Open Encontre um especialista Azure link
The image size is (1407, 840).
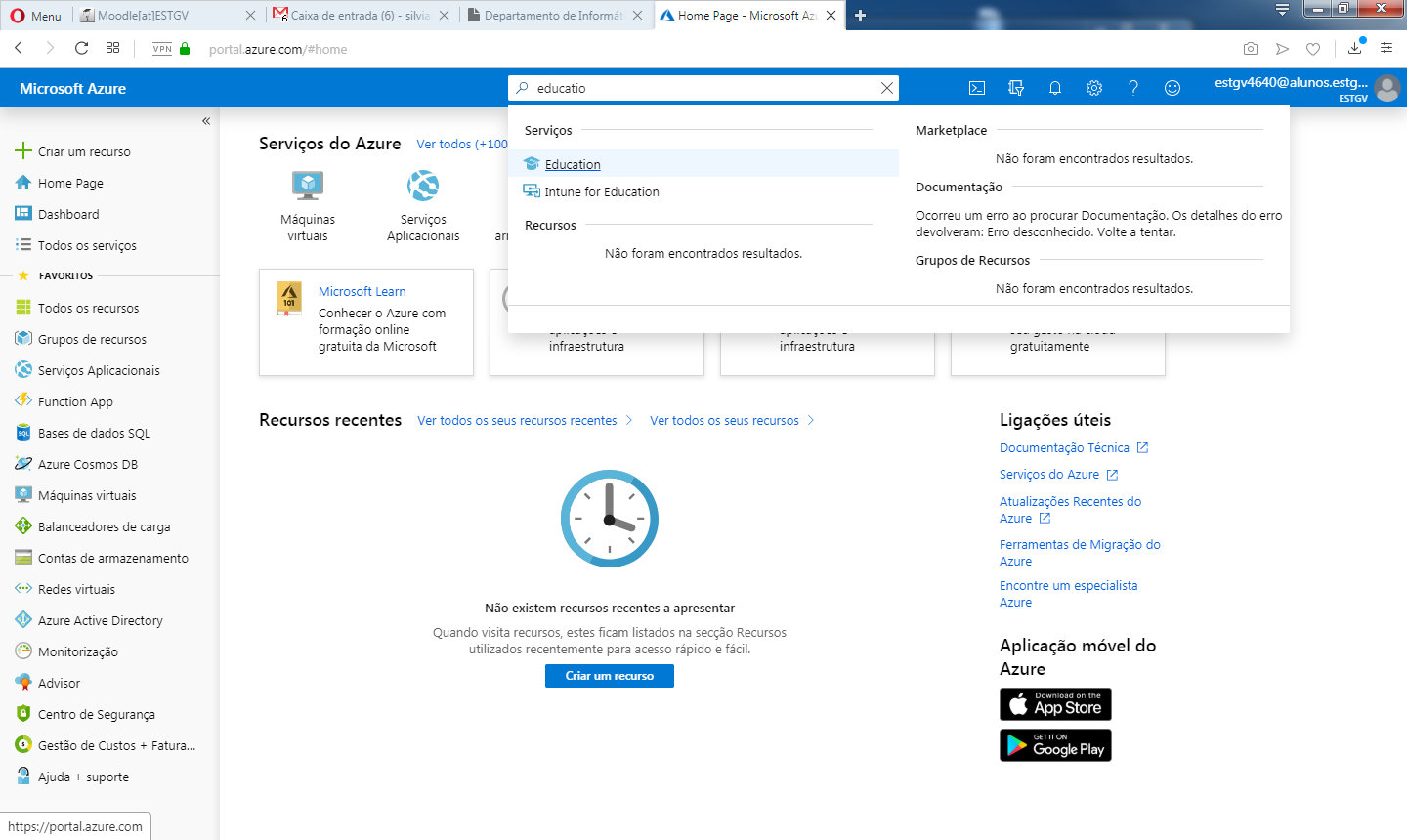pyautogui.click(x=1068, y=594)
